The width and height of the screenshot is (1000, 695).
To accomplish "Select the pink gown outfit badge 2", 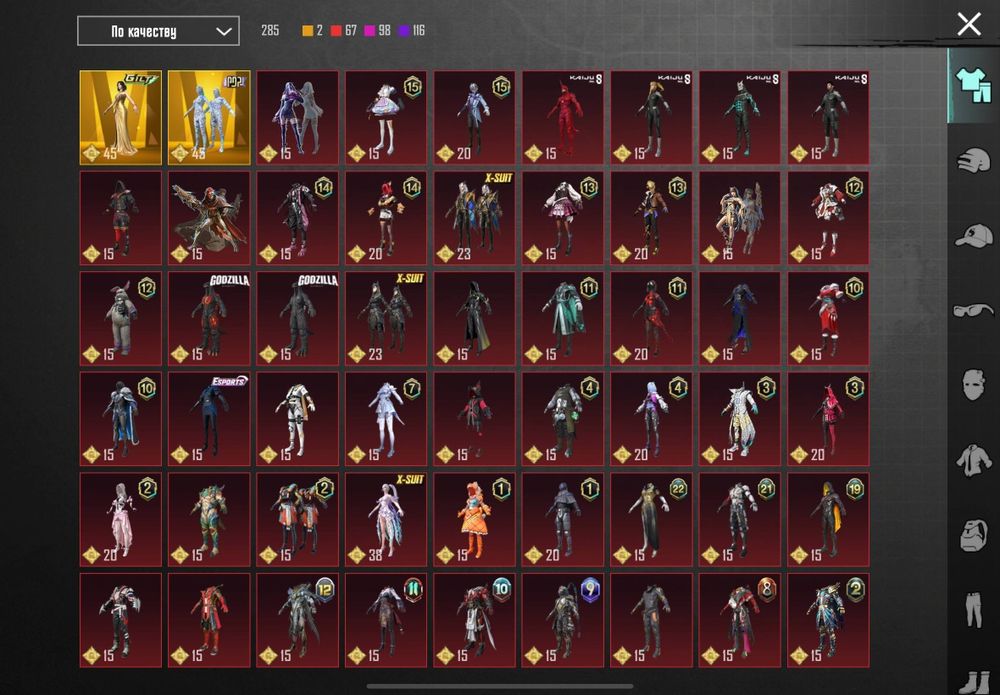I will 121,520.
